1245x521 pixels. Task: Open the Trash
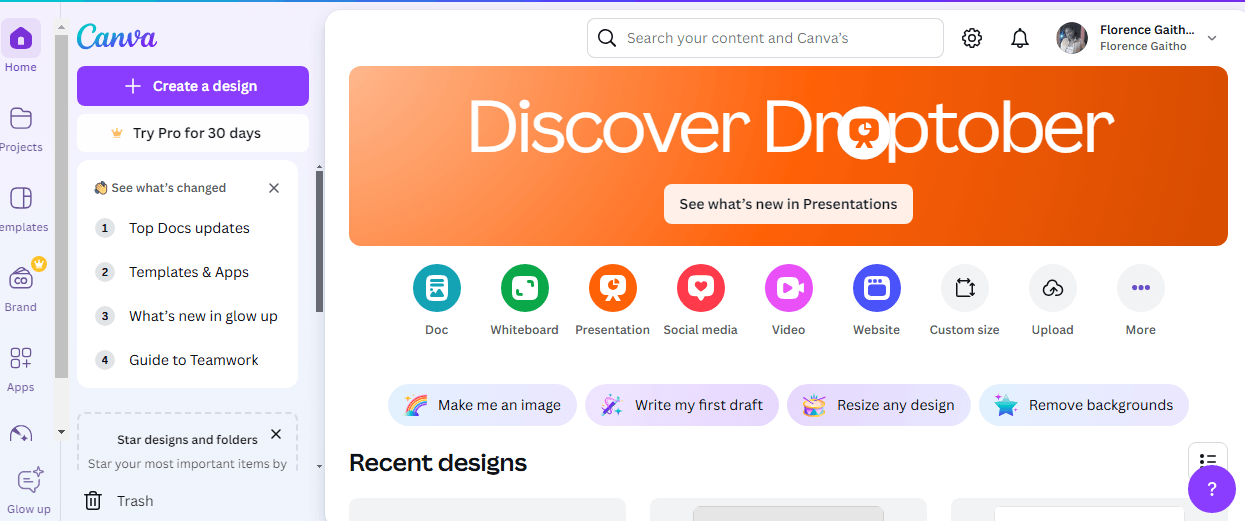[x=119, y=501]
